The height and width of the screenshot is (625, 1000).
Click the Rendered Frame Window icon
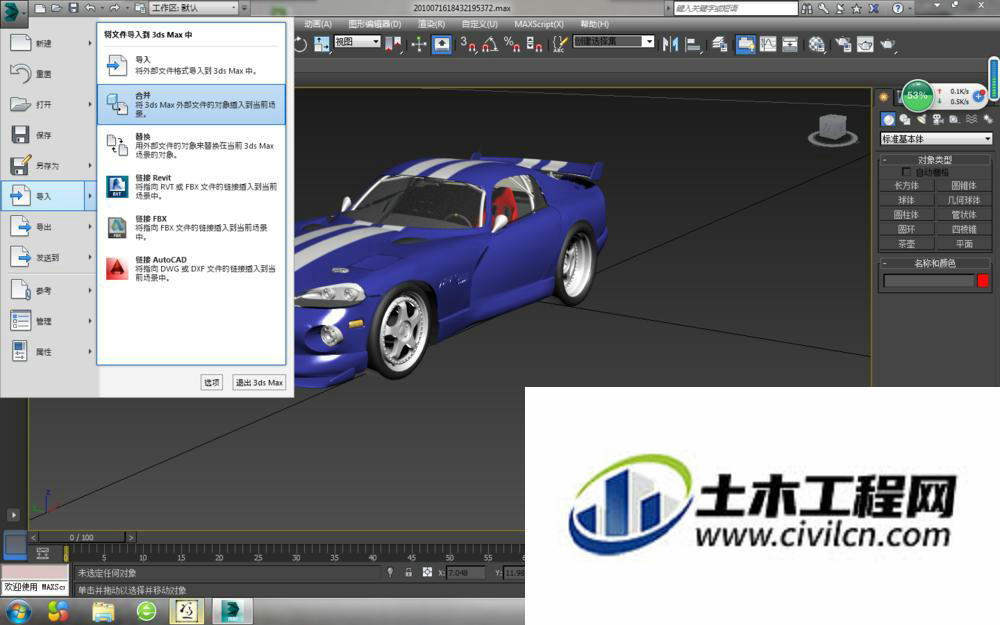pos(865,44)
